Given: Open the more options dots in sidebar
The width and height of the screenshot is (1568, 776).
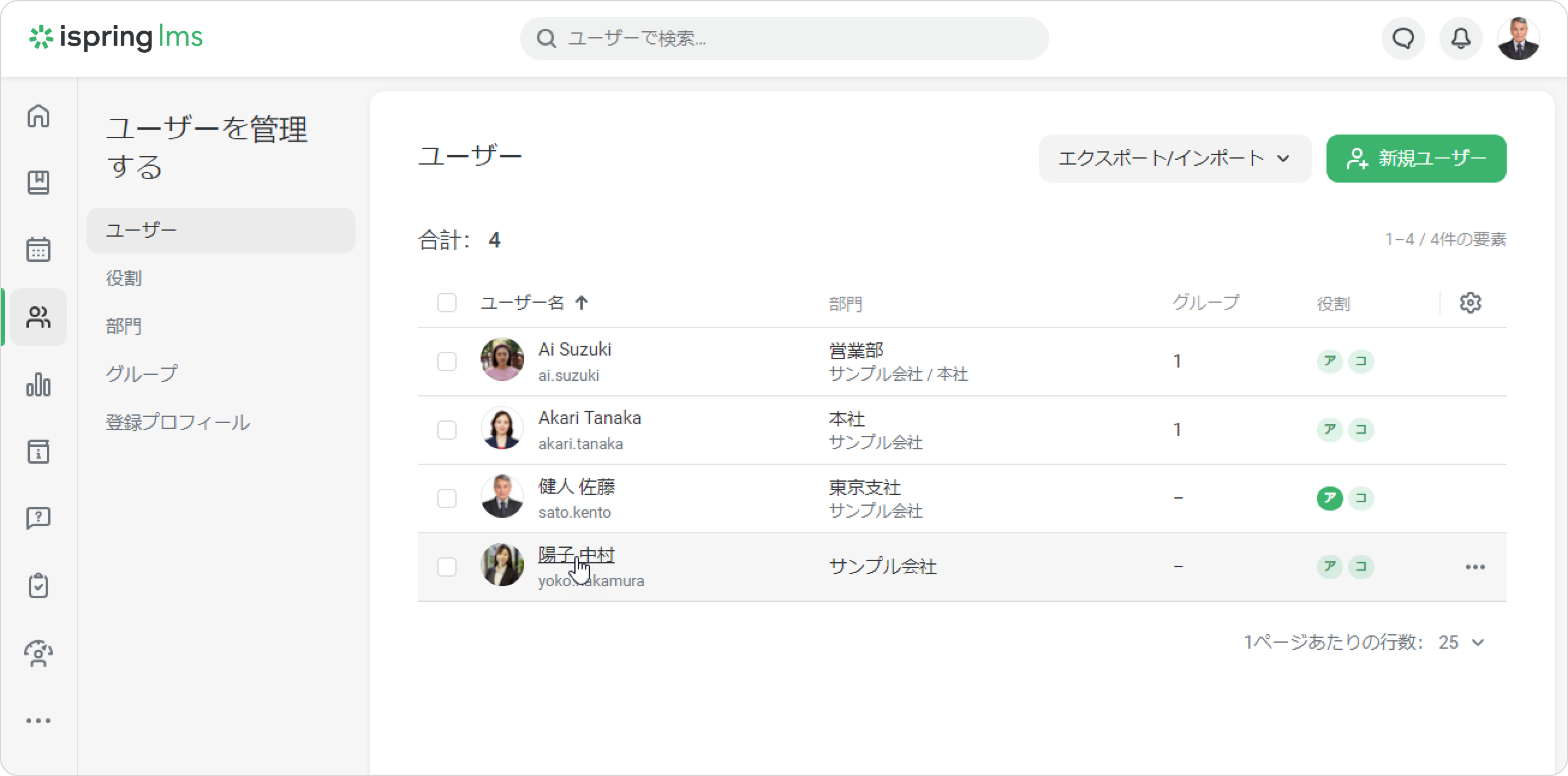Looking at the screenshot, I should pyautogui.click(x=38, y=721).
